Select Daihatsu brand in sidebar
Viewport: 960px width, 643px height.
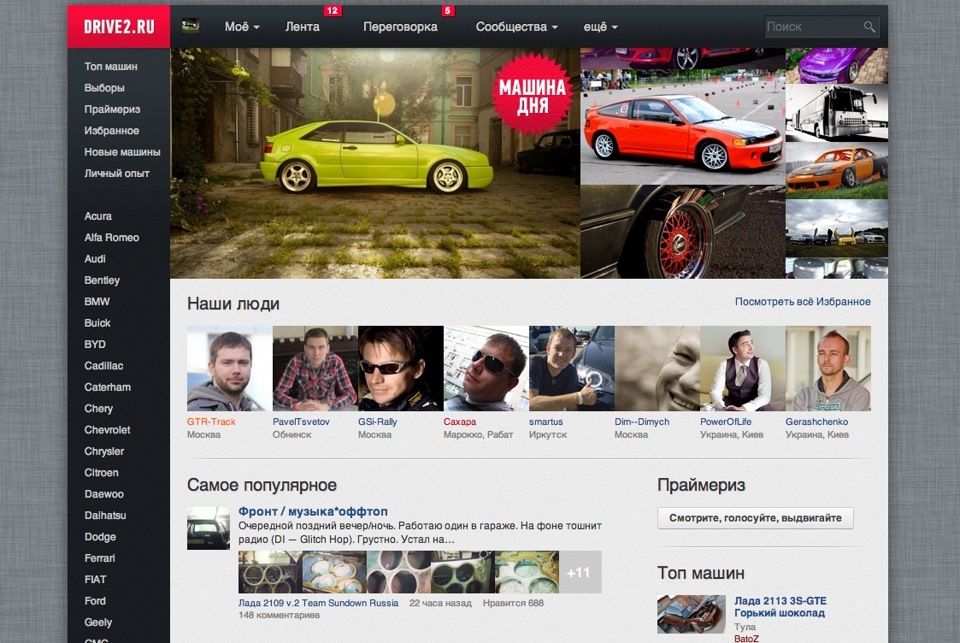tap(105, 516)
